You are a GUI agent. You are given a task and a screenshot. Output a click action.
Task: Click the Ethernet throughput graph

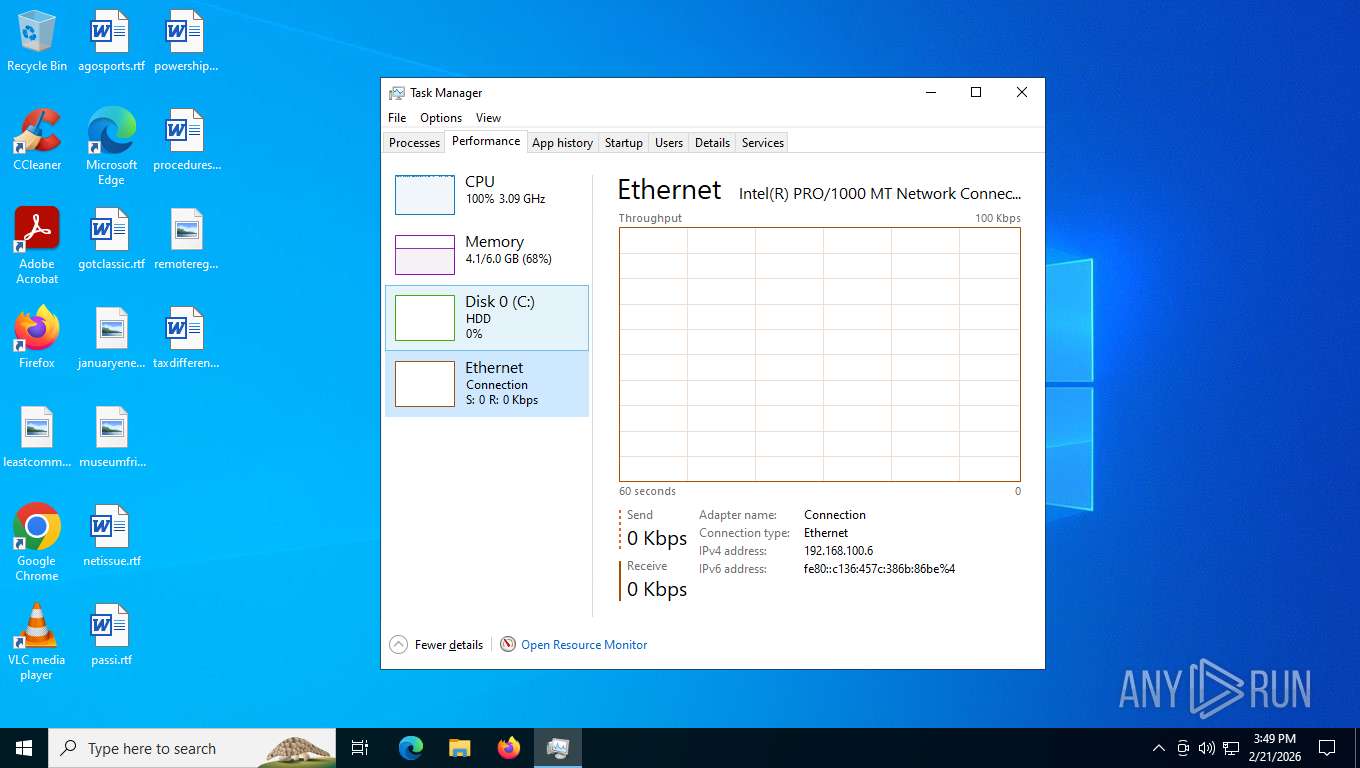(820, 355)
